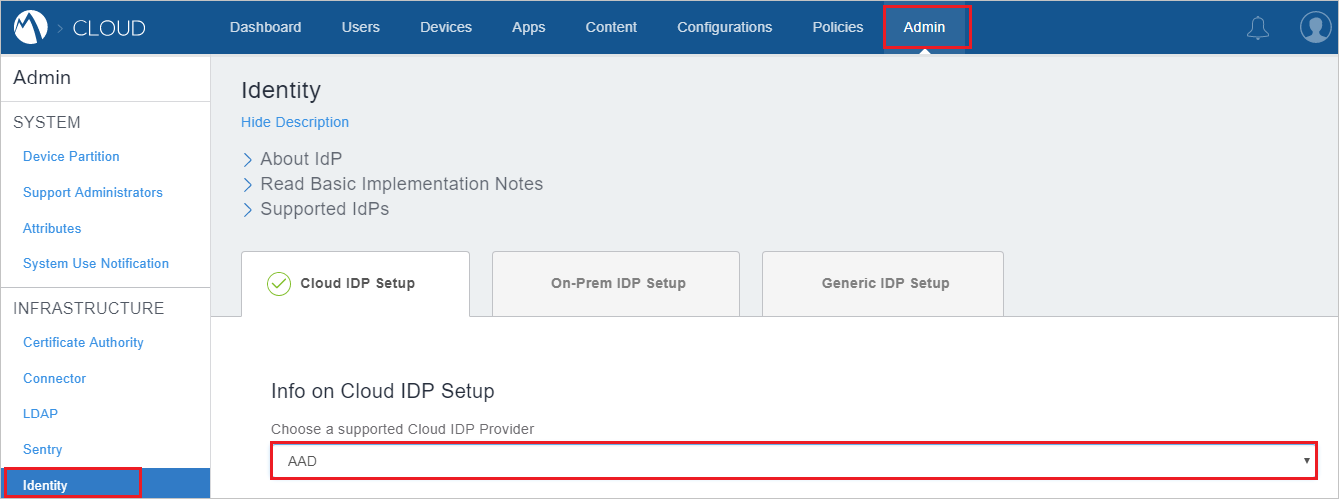Screen dimensions: 1339x499
Task: Open Device Partition in sidebar
Action: [71, 156]
